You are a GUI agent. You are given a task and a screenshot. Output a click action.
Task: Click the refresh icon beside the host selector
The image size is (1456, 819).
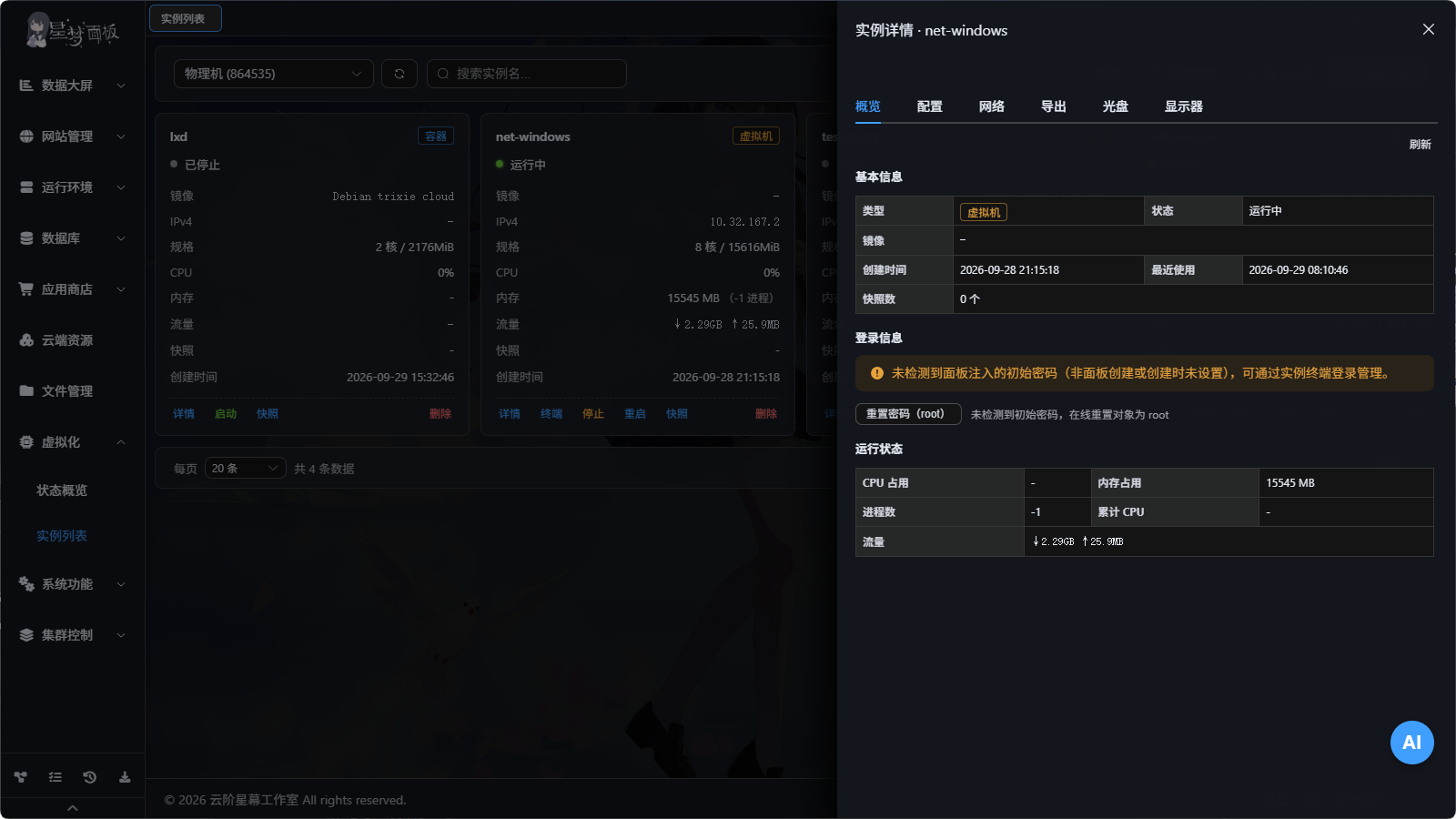[x=399, y=74]
